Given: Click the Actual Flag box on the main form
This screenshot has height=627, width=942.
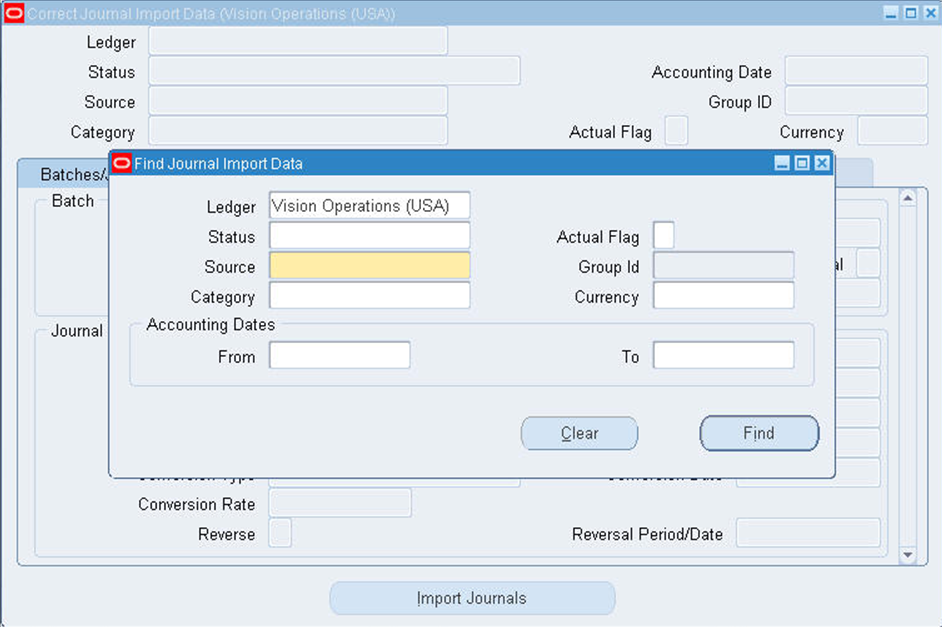Looking at the screenshot, I should [675, 130].
